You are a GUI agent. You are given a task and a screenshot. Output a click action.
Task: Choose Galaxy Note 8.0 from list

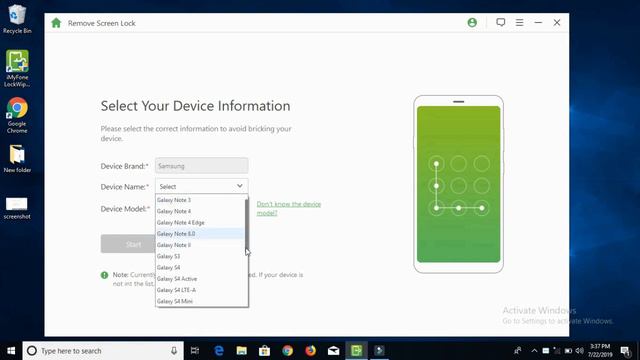[200, 233]
